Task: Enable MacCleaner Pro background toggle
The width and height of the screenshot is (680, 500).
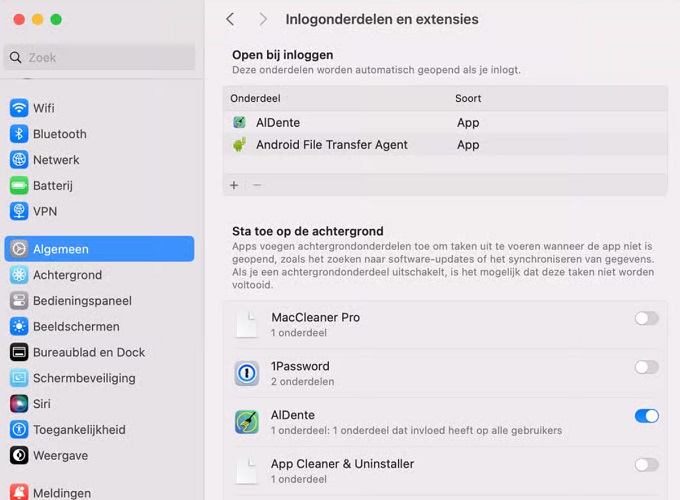Action: click(647, 318)
